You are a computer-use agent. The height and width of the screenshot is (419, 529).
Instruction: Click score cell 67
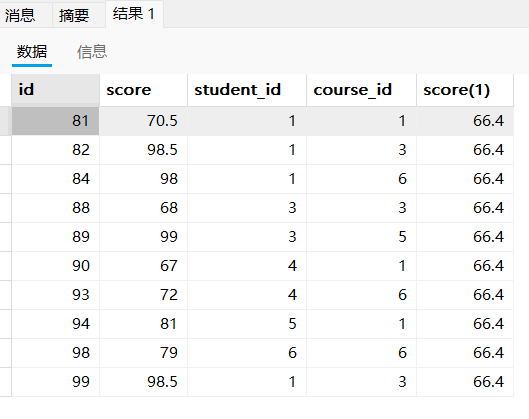tap(143, 266)
